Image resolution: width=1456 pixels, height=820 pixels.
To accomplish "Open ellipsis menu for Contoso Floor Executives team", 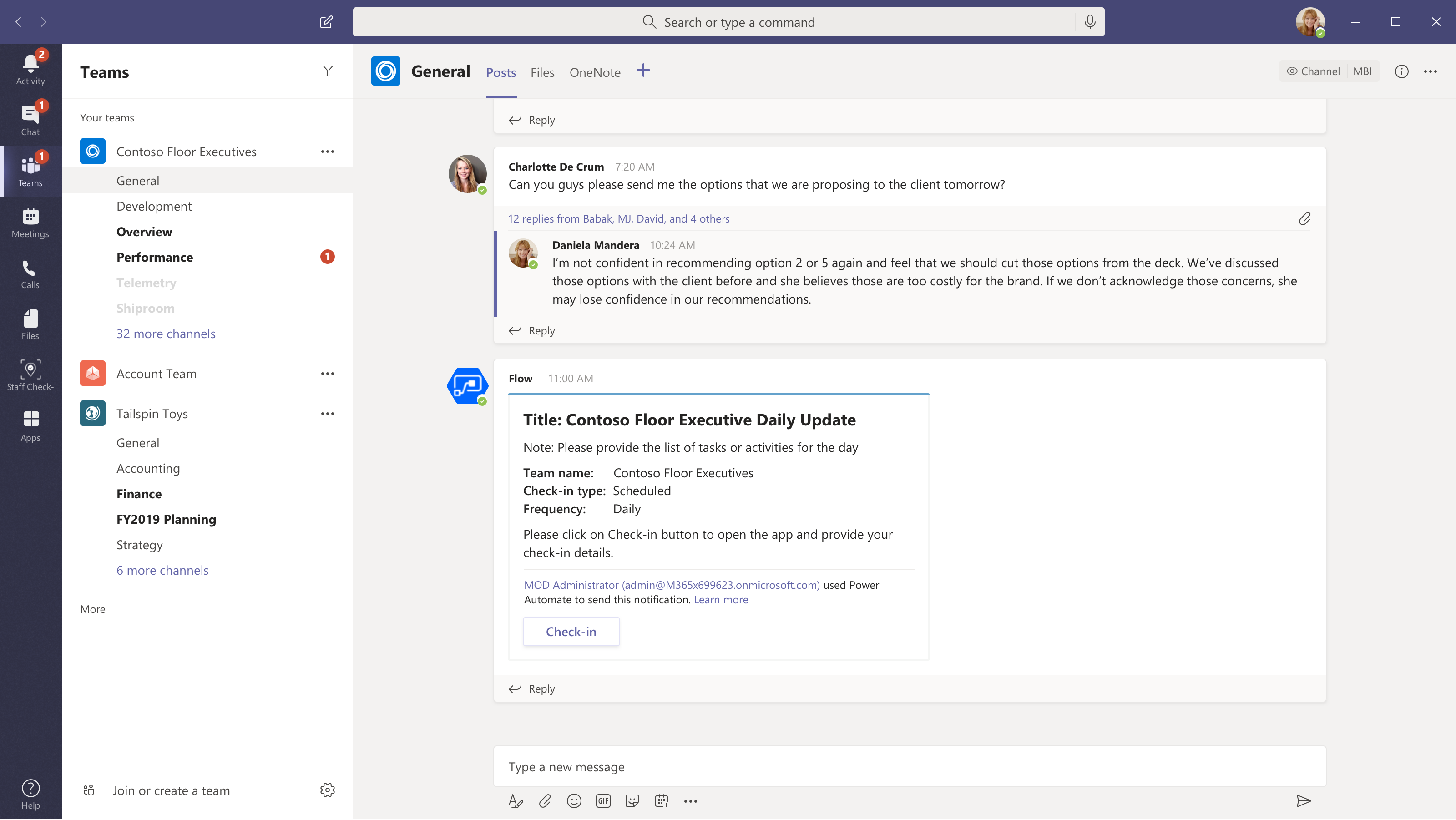I will (327, 152).
